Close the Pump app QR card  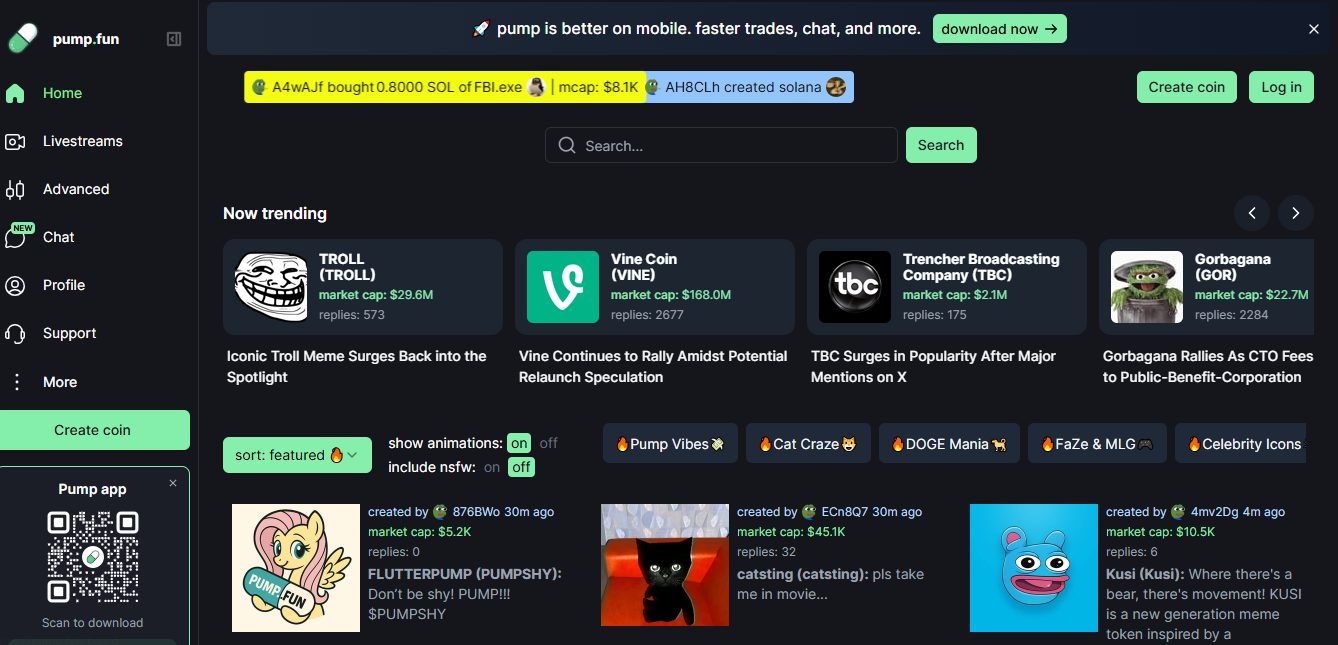click(173, 483)
